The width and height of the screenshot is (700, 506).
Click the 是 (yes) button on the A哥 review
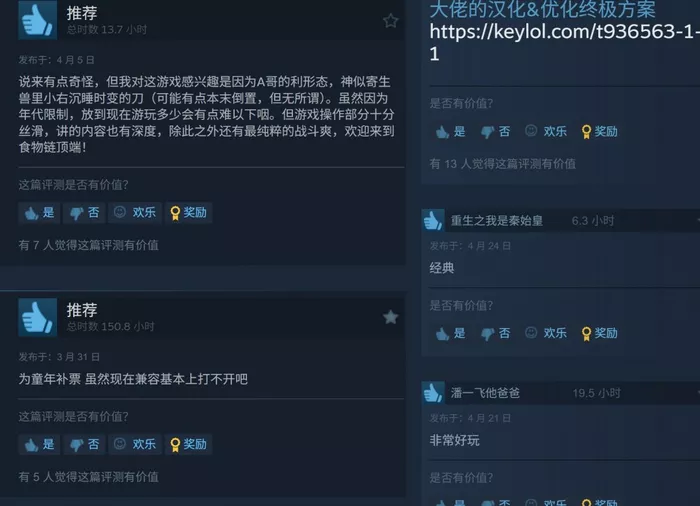(39, 213)
